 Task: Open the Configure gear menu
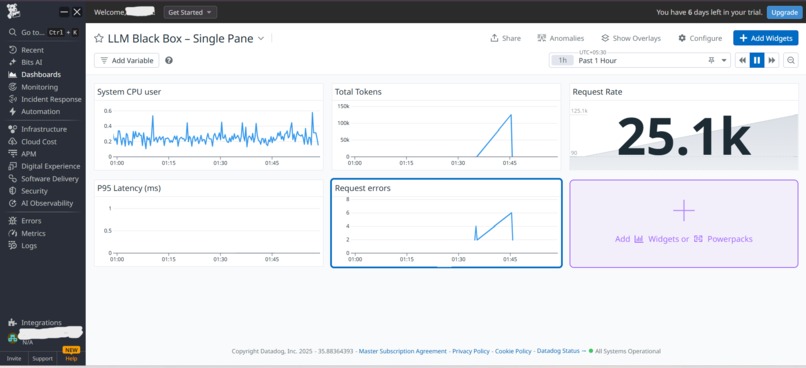tap(700, 38)
